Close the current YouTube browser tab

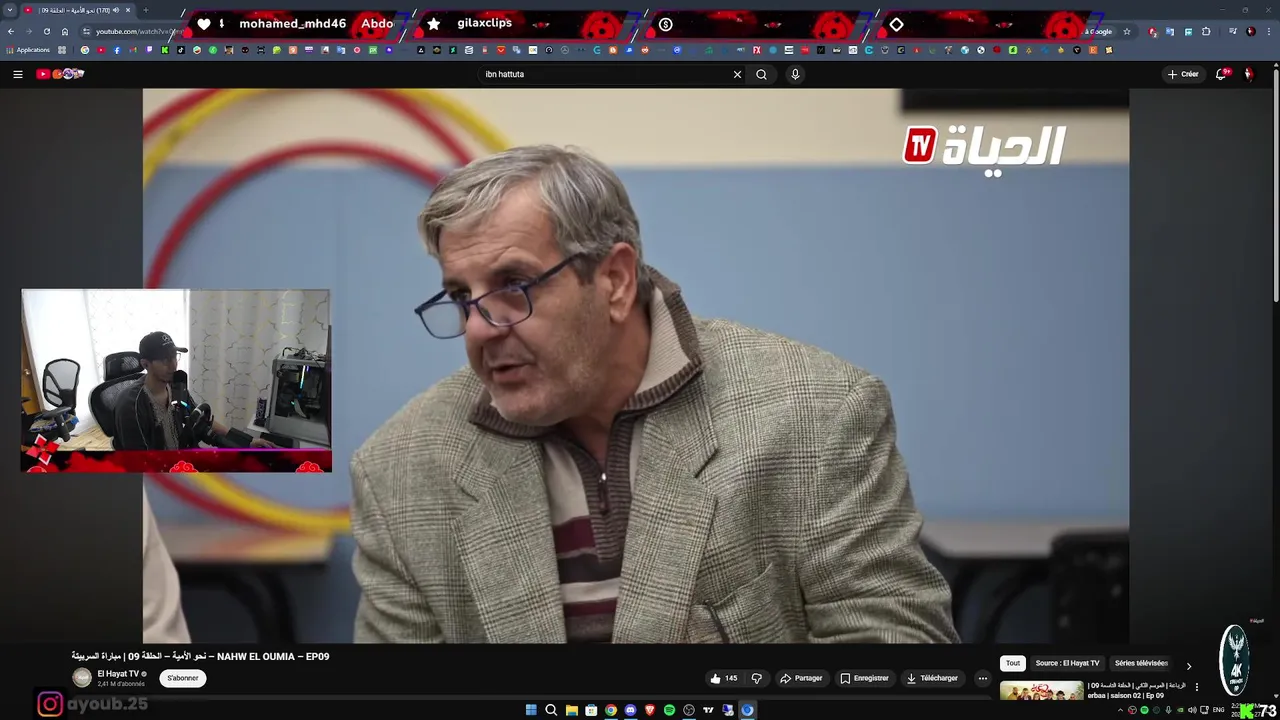(128, 10)
